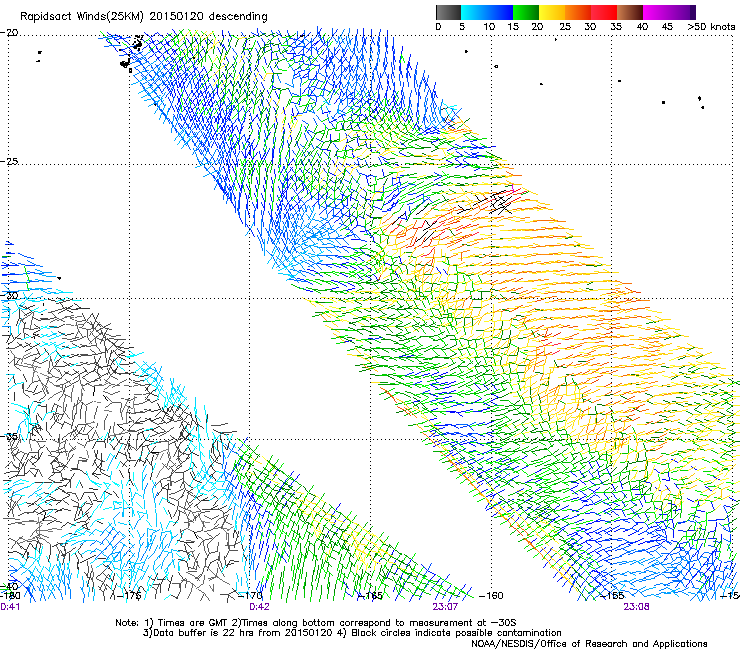Click the legend value 35

[616, 27]
